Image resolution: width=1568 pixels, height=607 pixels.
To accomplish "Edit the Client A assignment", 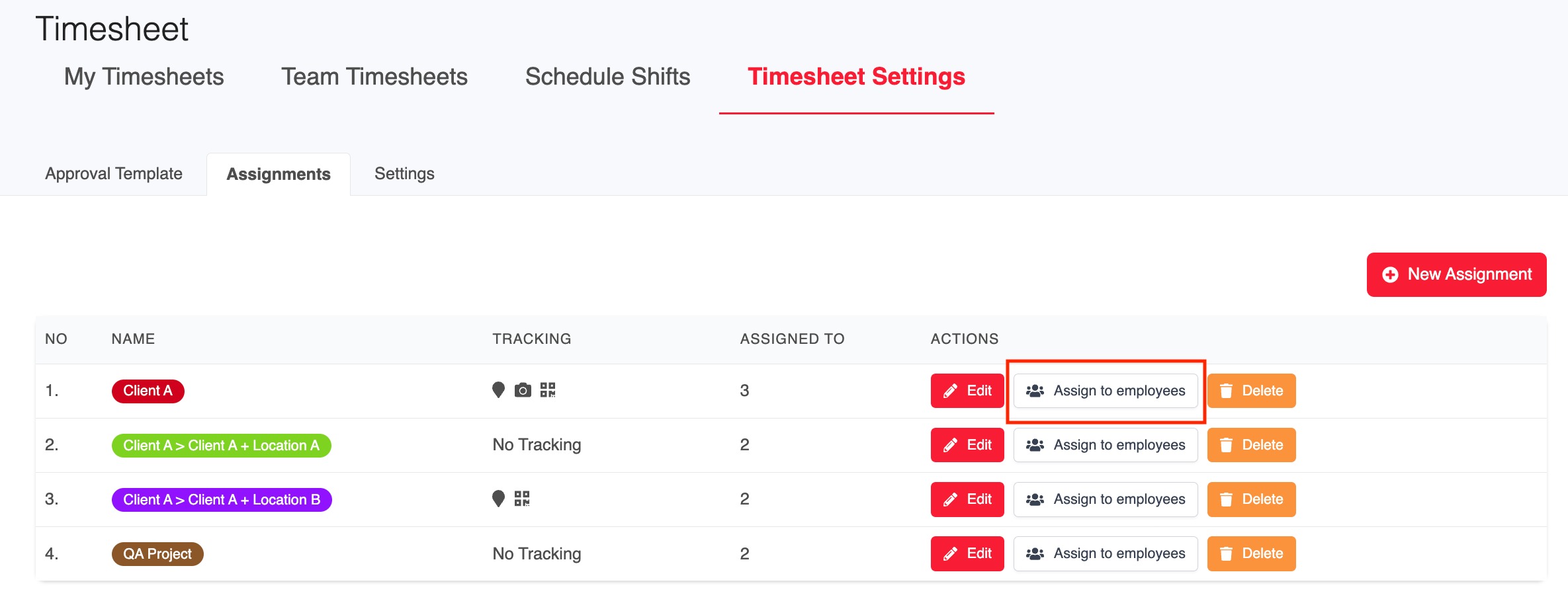I will coord(967,391).
